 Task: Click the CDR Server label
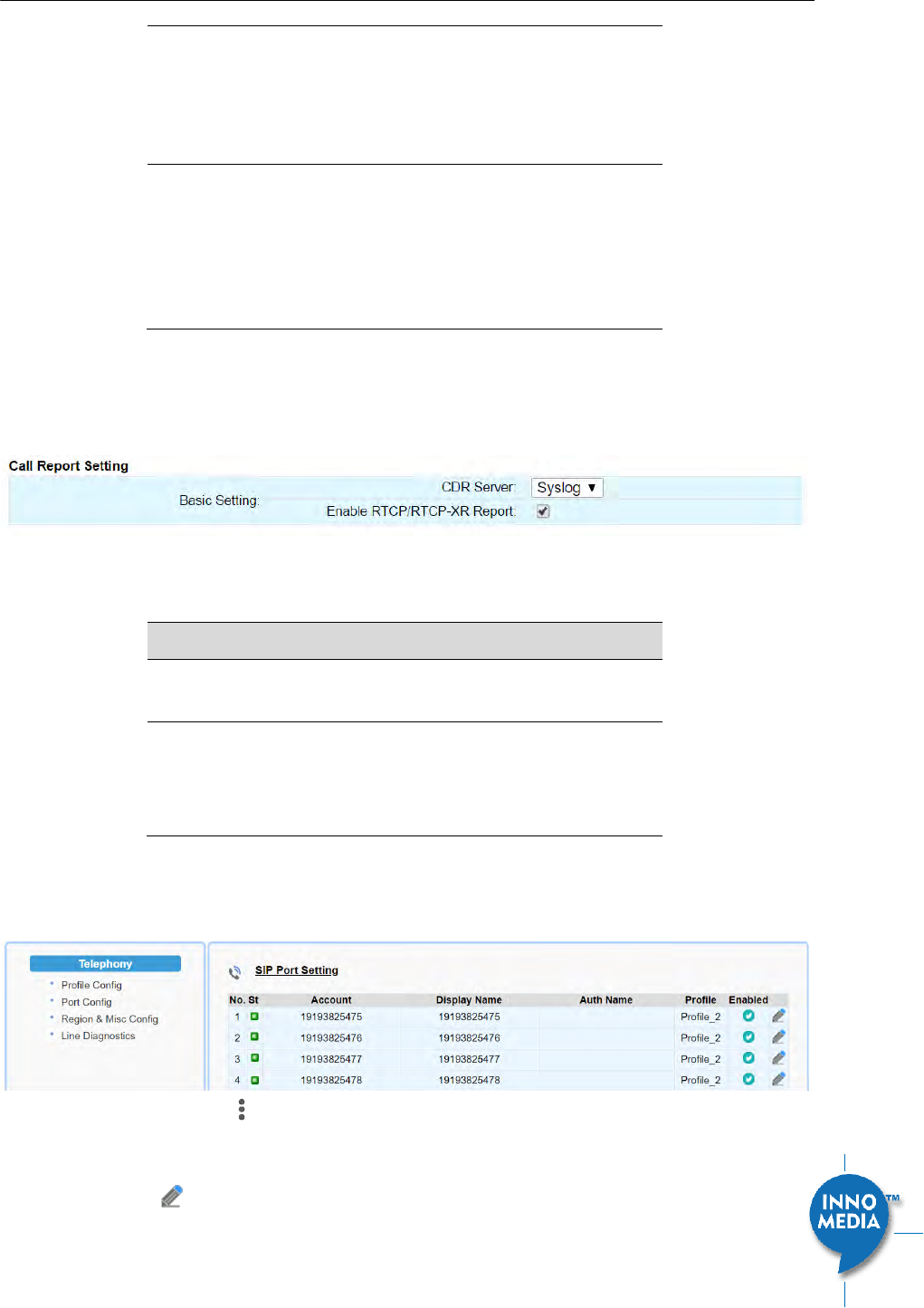(x=479, y=487)
